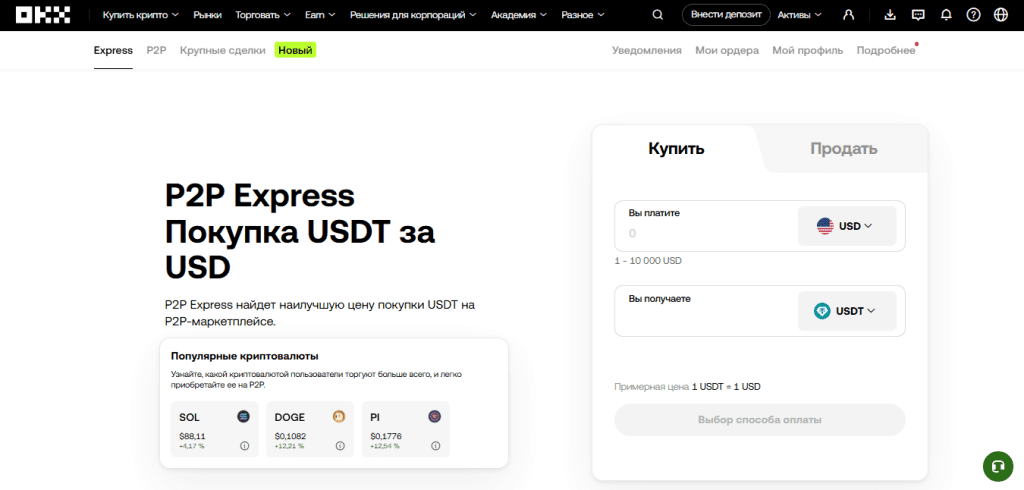This screenshot has height=490, width=1024.
Task: Open the Мои ордера link
Action: coord(727,50)
